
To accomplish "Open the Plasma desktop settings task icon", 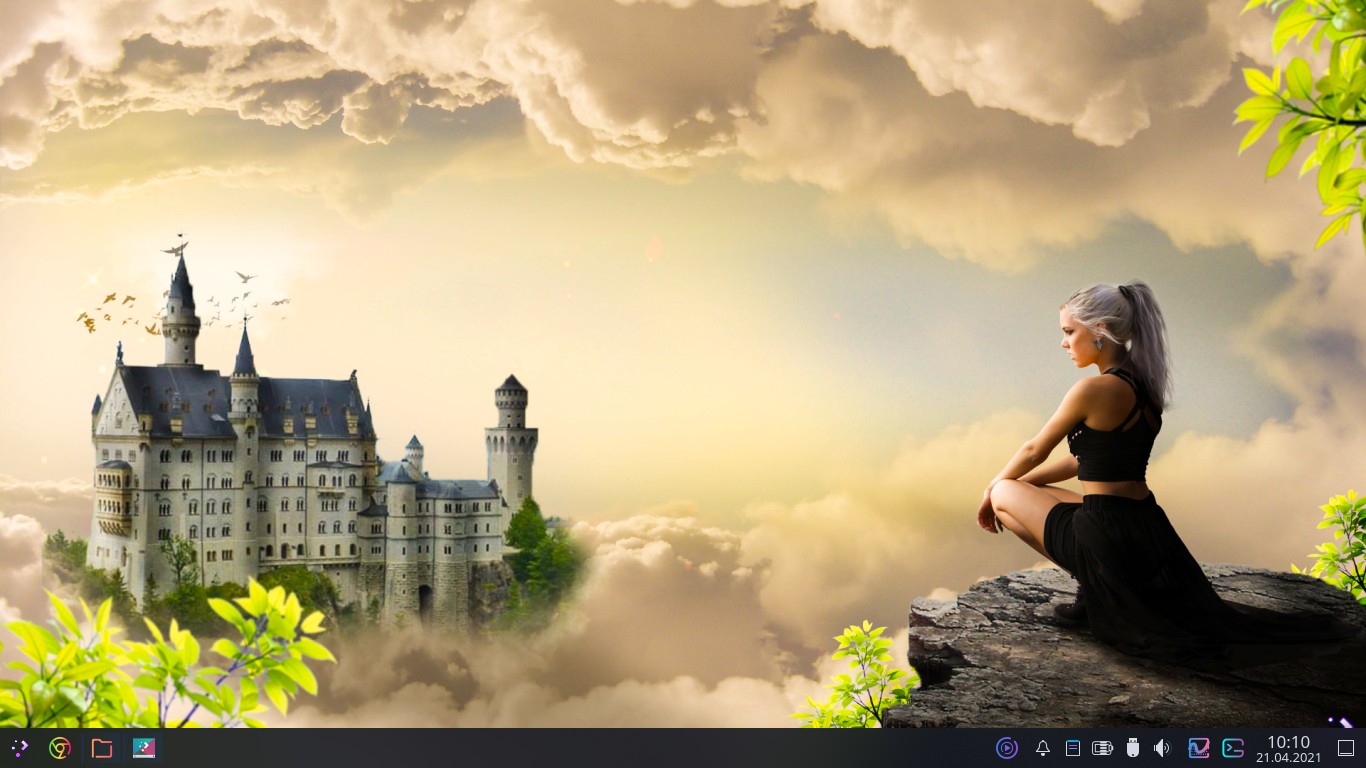I will click(x=144, y=748).
